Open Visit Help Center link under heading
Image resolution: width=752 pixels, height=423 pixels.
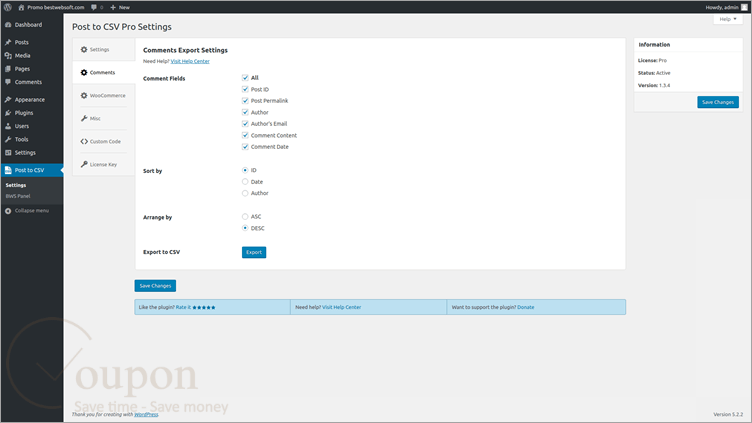190,61
